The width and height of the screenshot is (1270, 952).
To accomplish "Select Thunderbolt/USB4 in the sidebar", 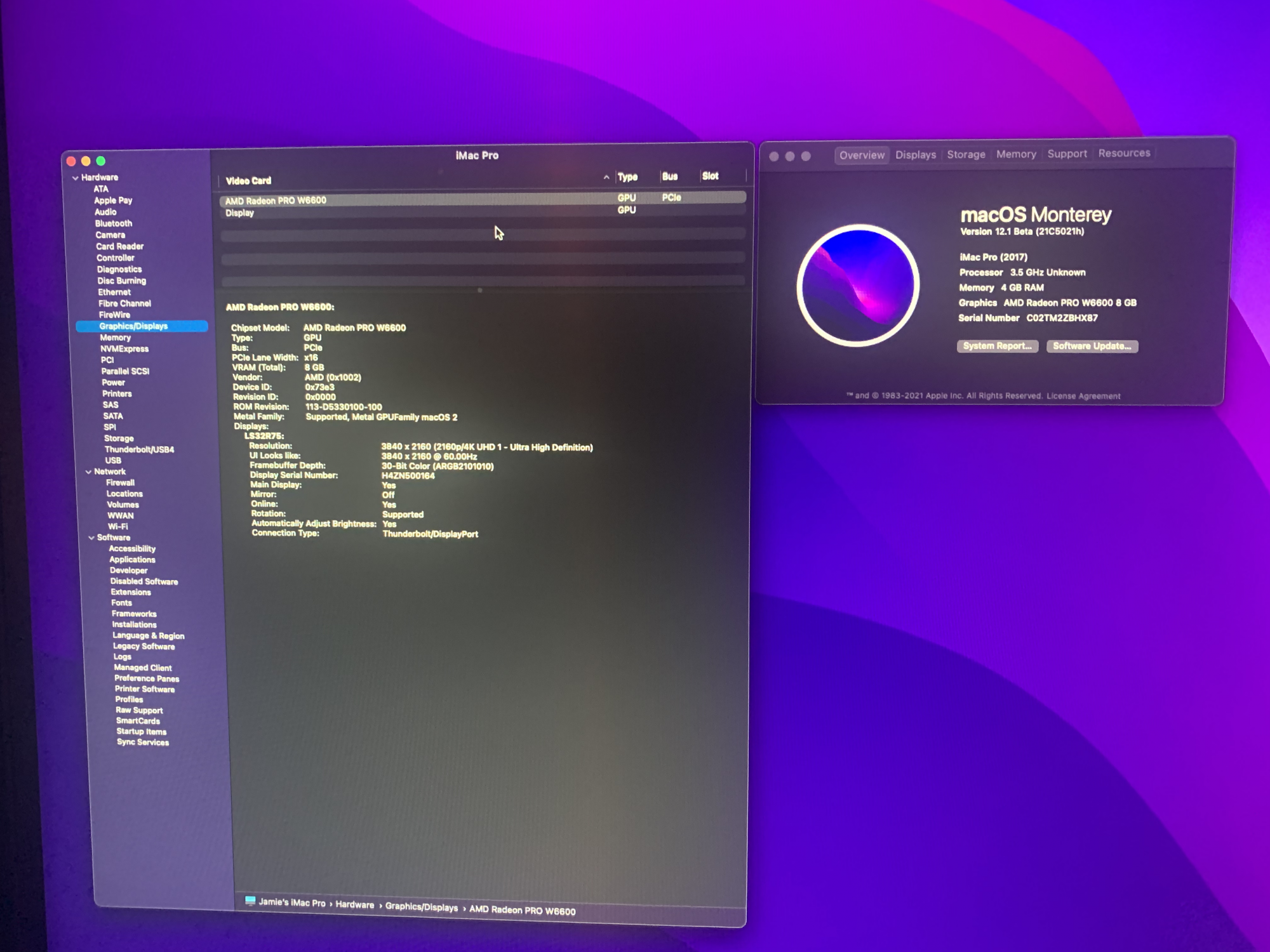I will point(139,449).
